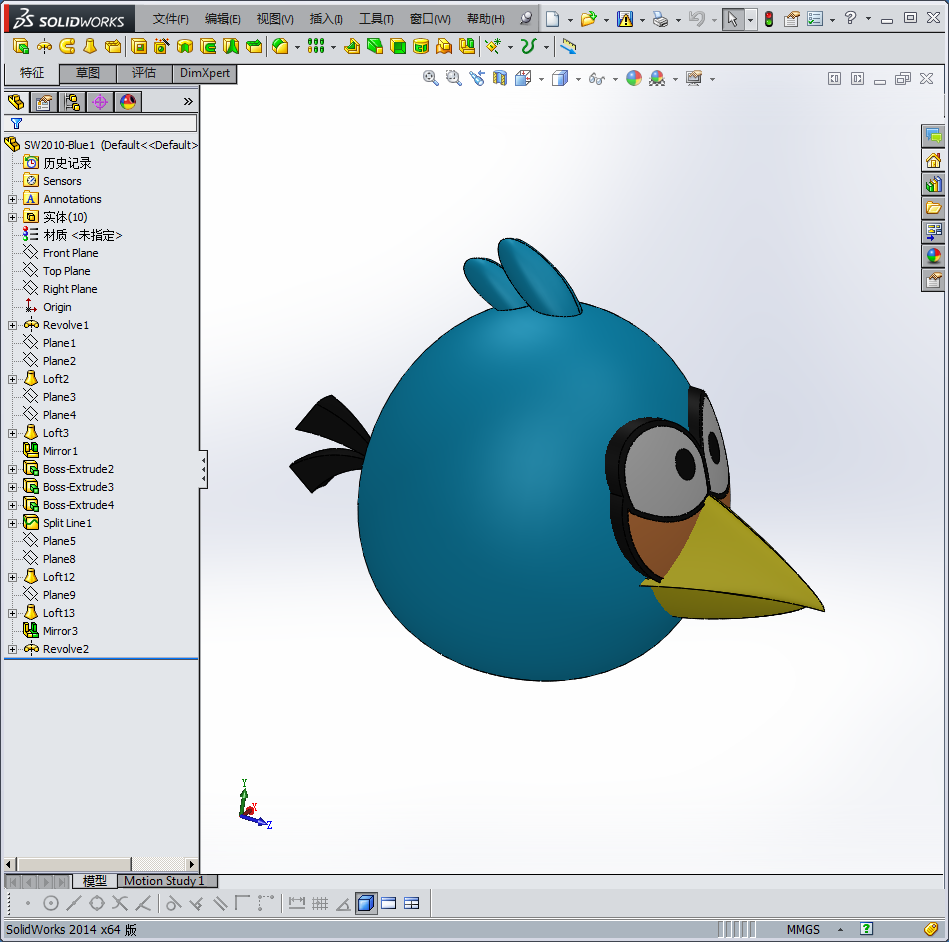Screen dimensions: 949x942
Task: Expand the Loft2 feature
Action: click(x=12, y=380)
